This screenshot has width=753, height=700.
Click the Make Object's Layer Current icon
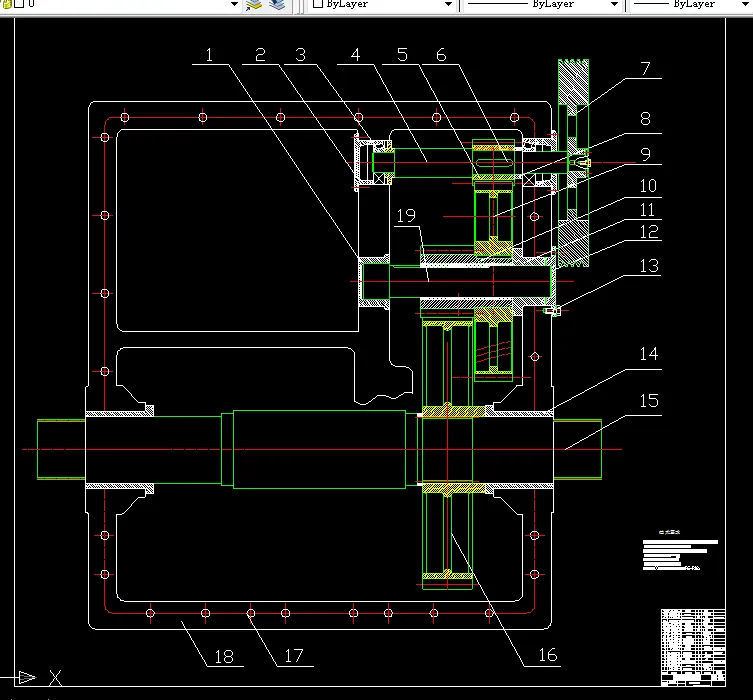[x=253, y=5]
